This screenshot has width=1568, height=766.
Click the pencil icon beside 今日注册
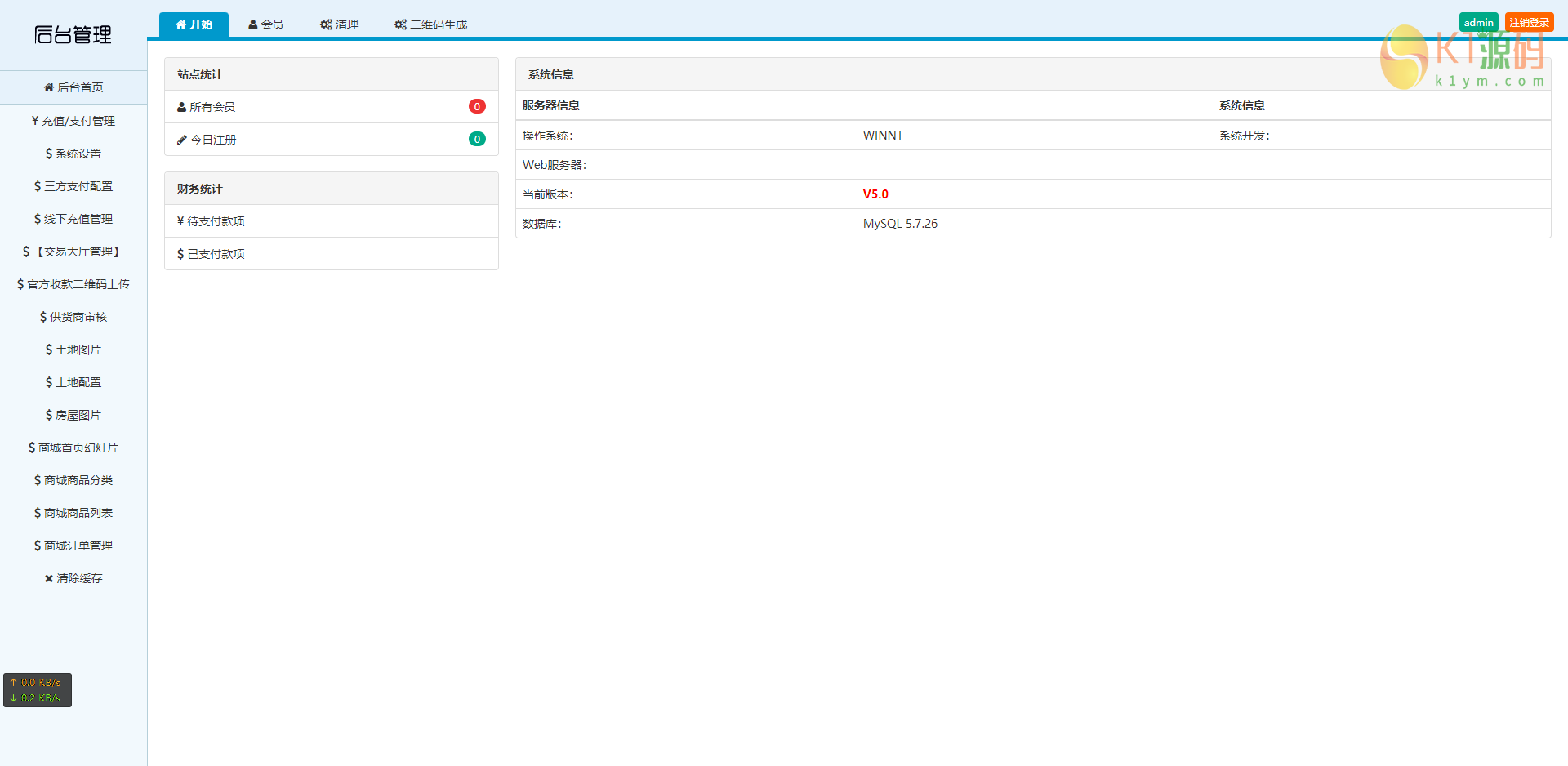pos(182,140)
